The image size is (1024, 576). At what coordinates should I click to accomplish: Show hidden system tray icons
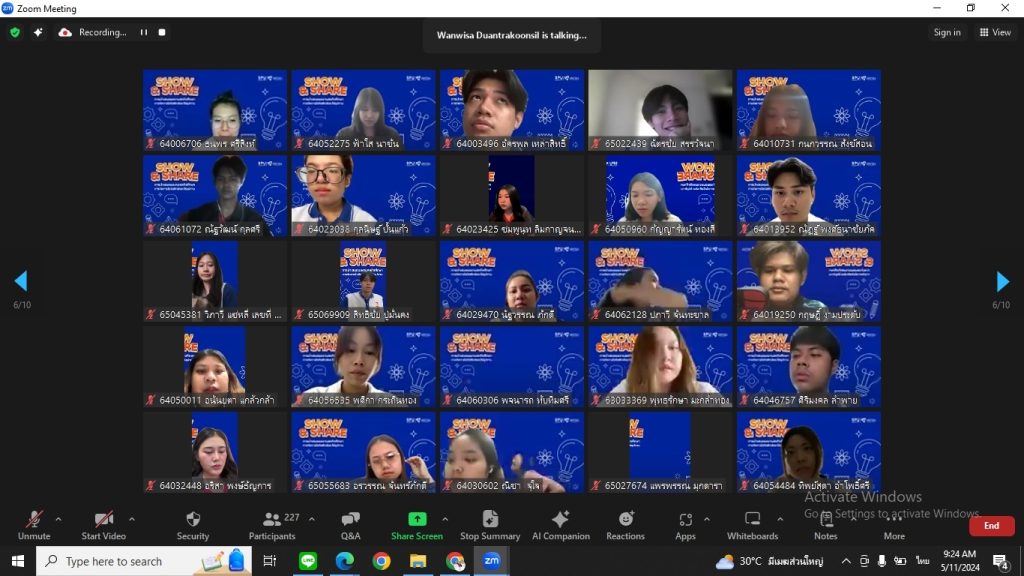846,561
